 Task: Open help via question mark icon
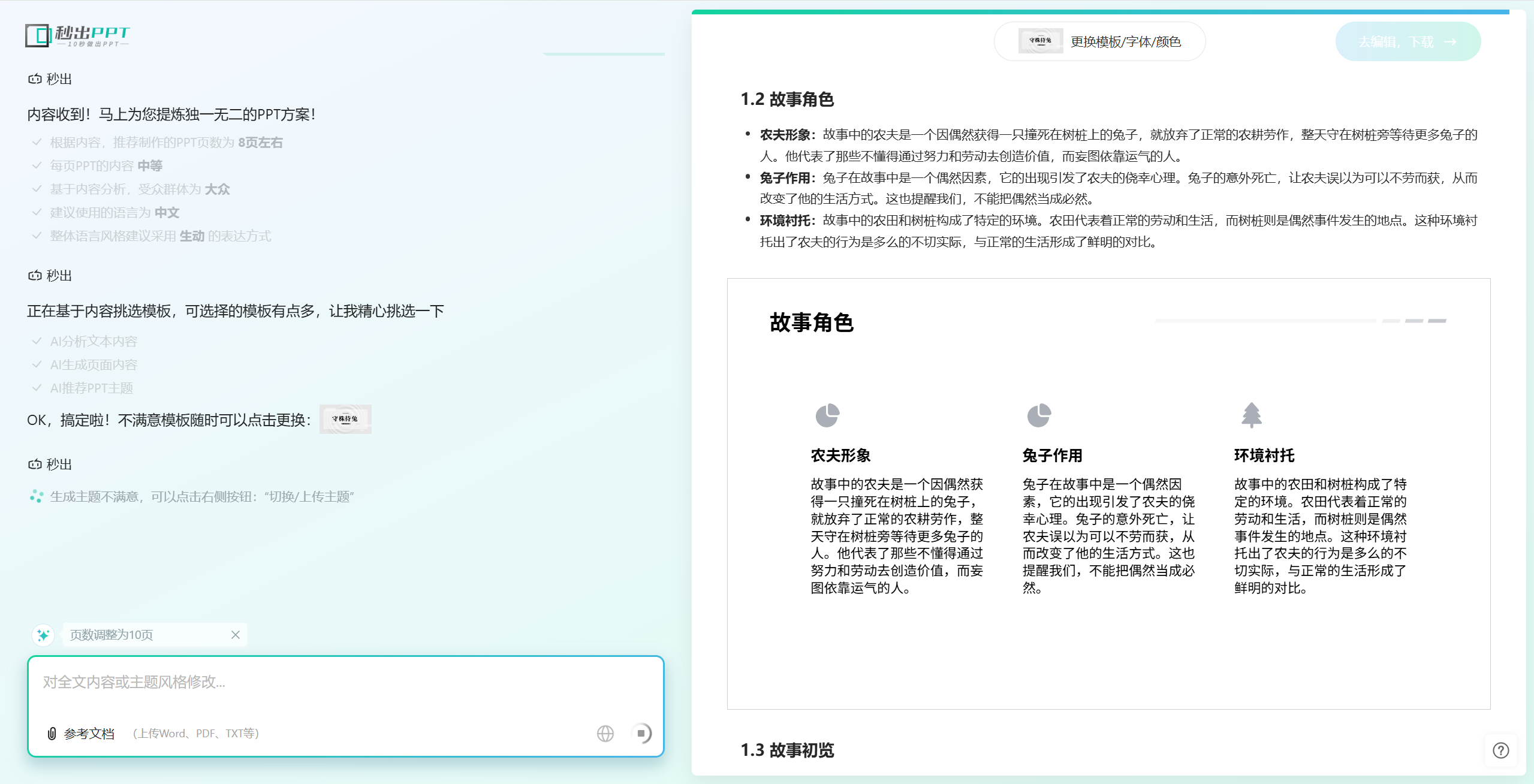tap(1500, 750)
